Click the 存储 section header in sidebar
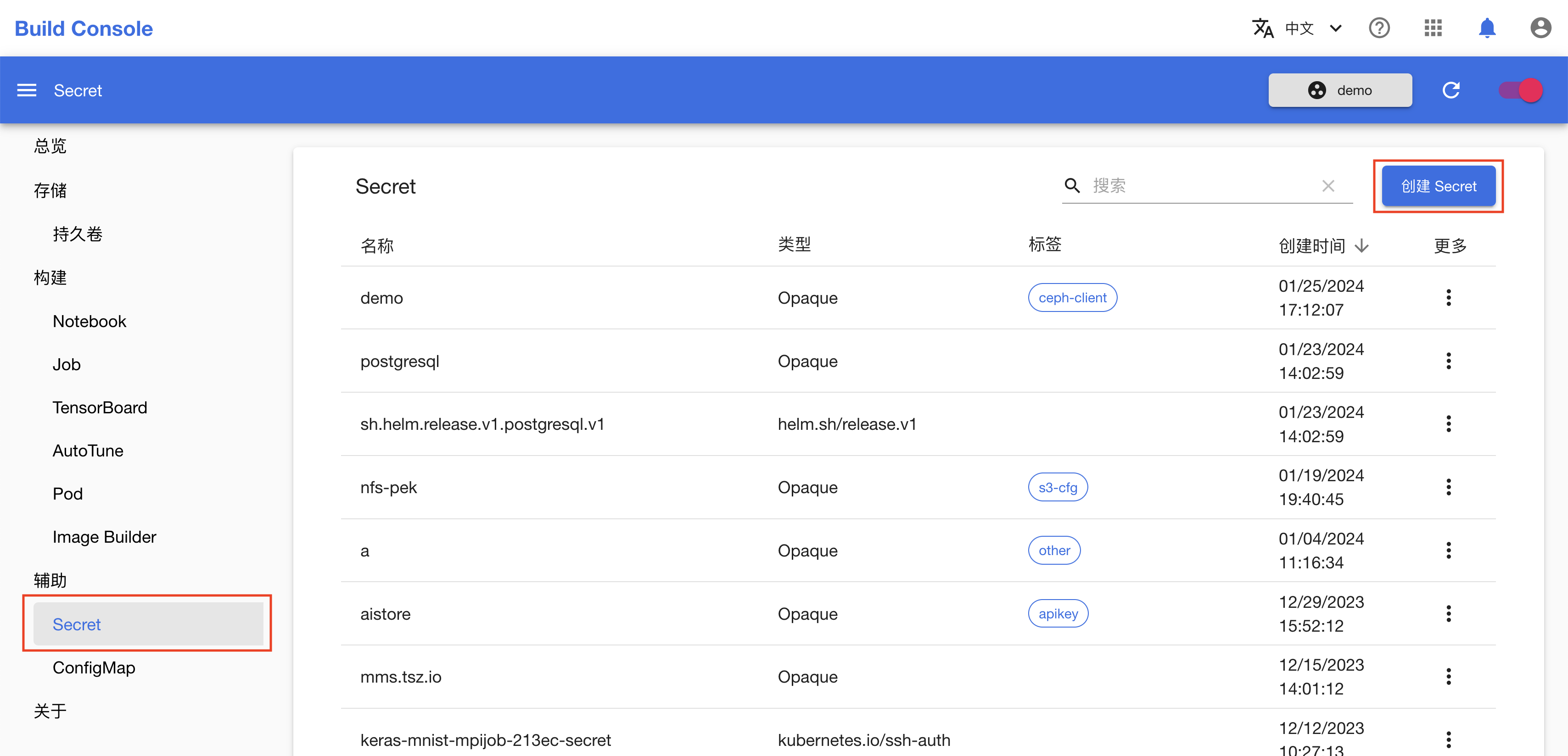 pos(50,190)
